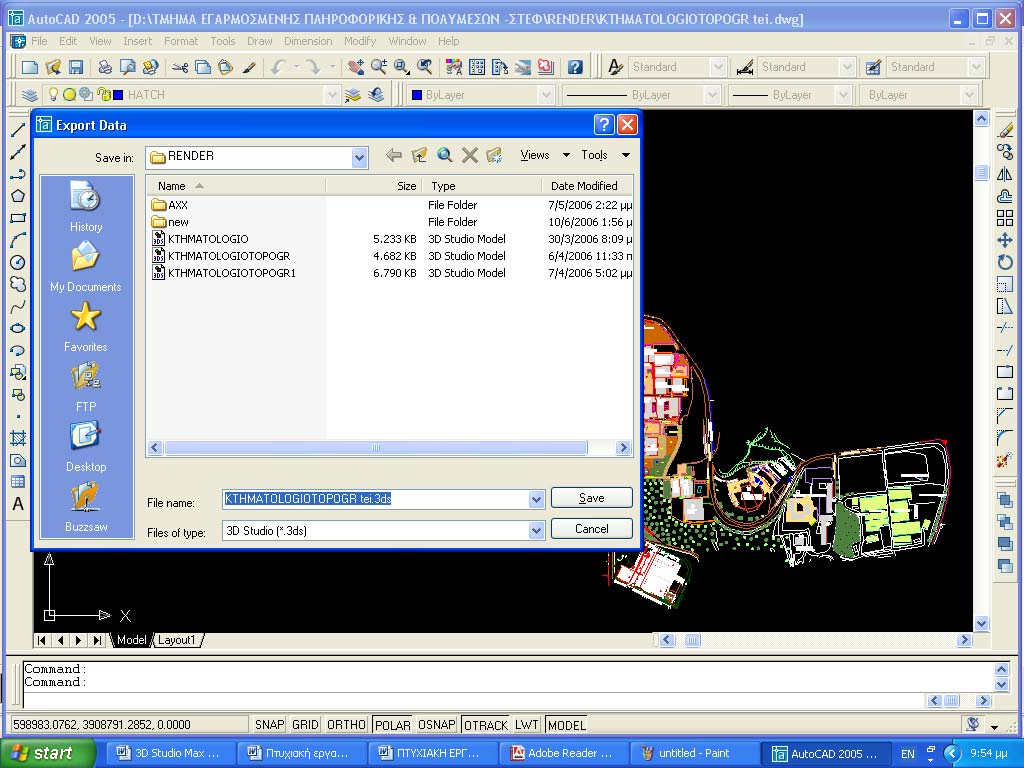Click the Cancel button
The width and height of the screenshot is (1024, 768).
(592, 529)
